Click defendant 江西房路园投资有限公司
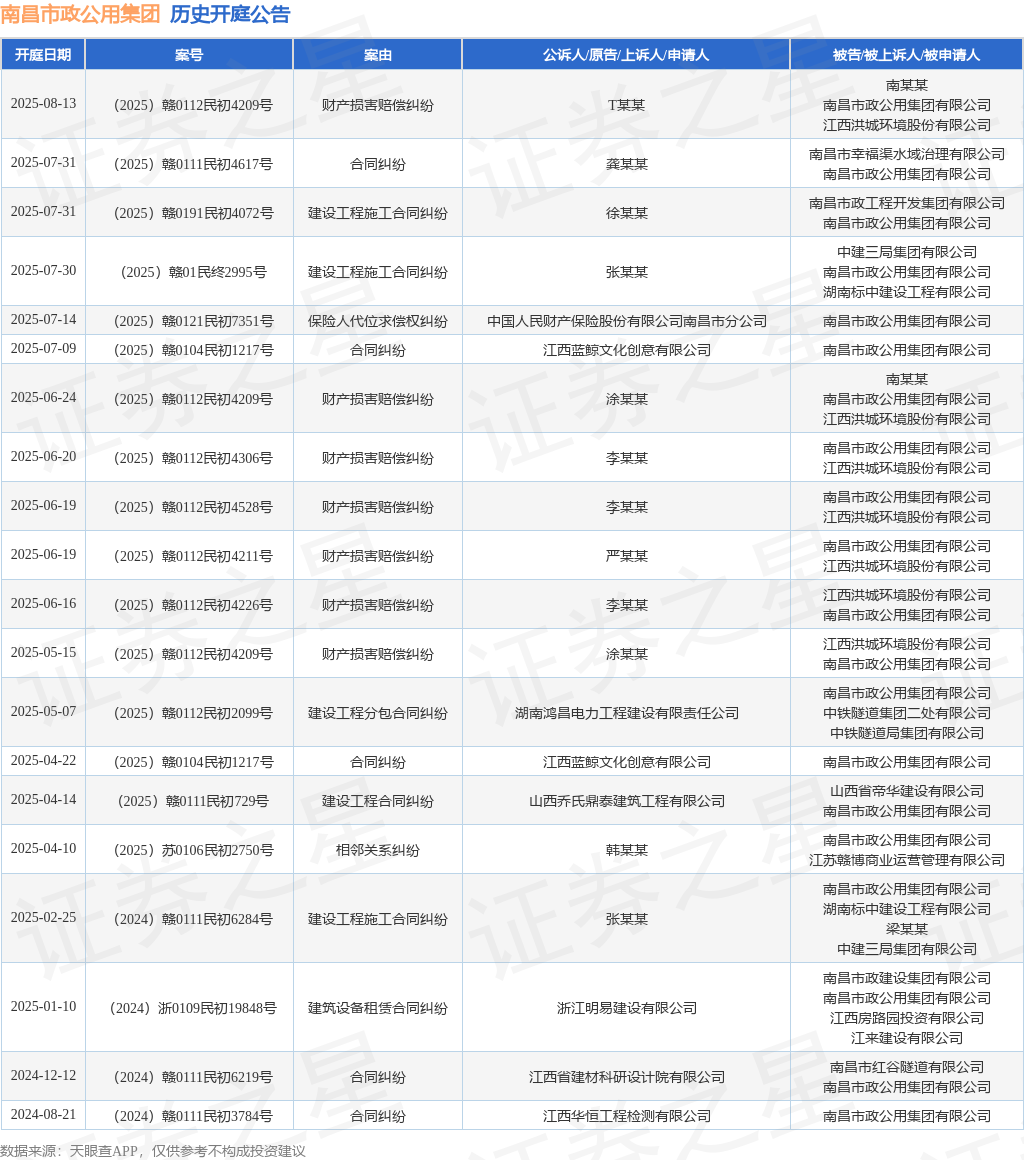Viewport: 1024px width, 1160px height. coord(907,1018)
